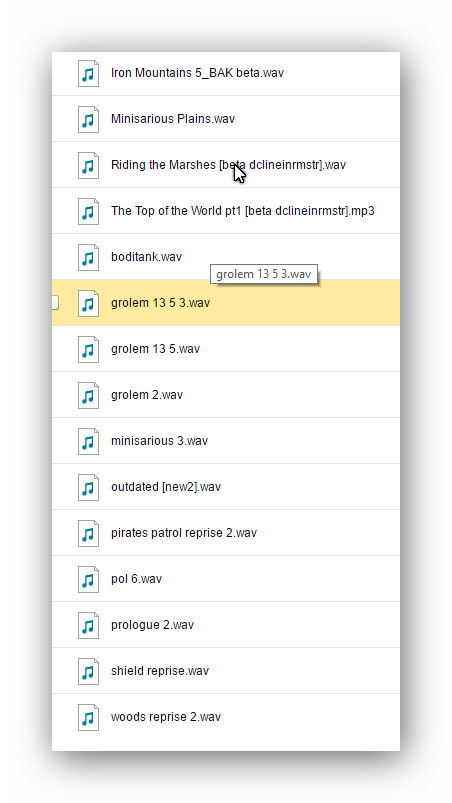Open pol 6.wav file name

[136, 579]
